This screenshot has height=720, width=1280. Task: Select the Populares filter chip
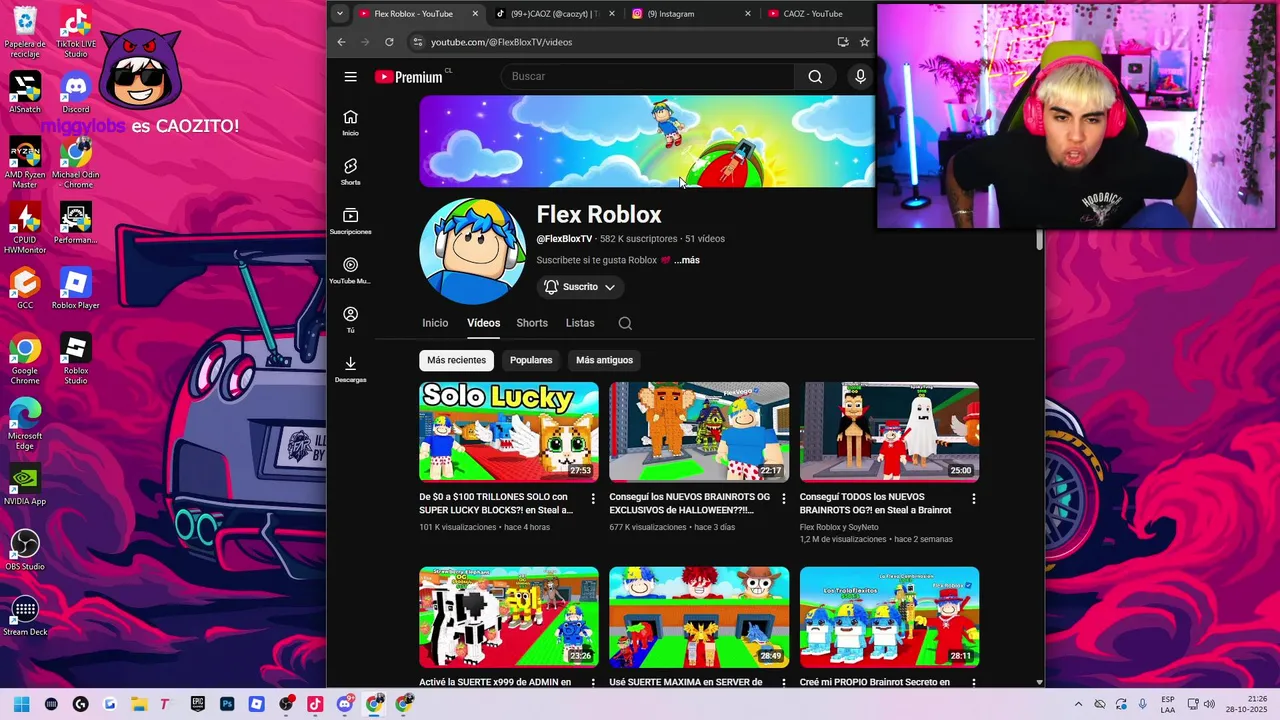(x=531, y=360)
